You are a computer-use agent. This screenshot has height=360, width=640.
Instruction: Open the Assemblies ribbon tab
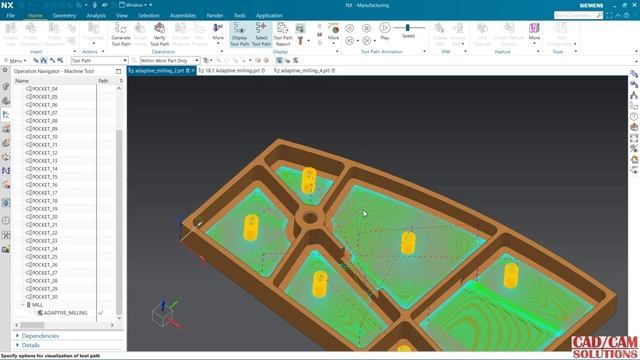coord(183,16)
